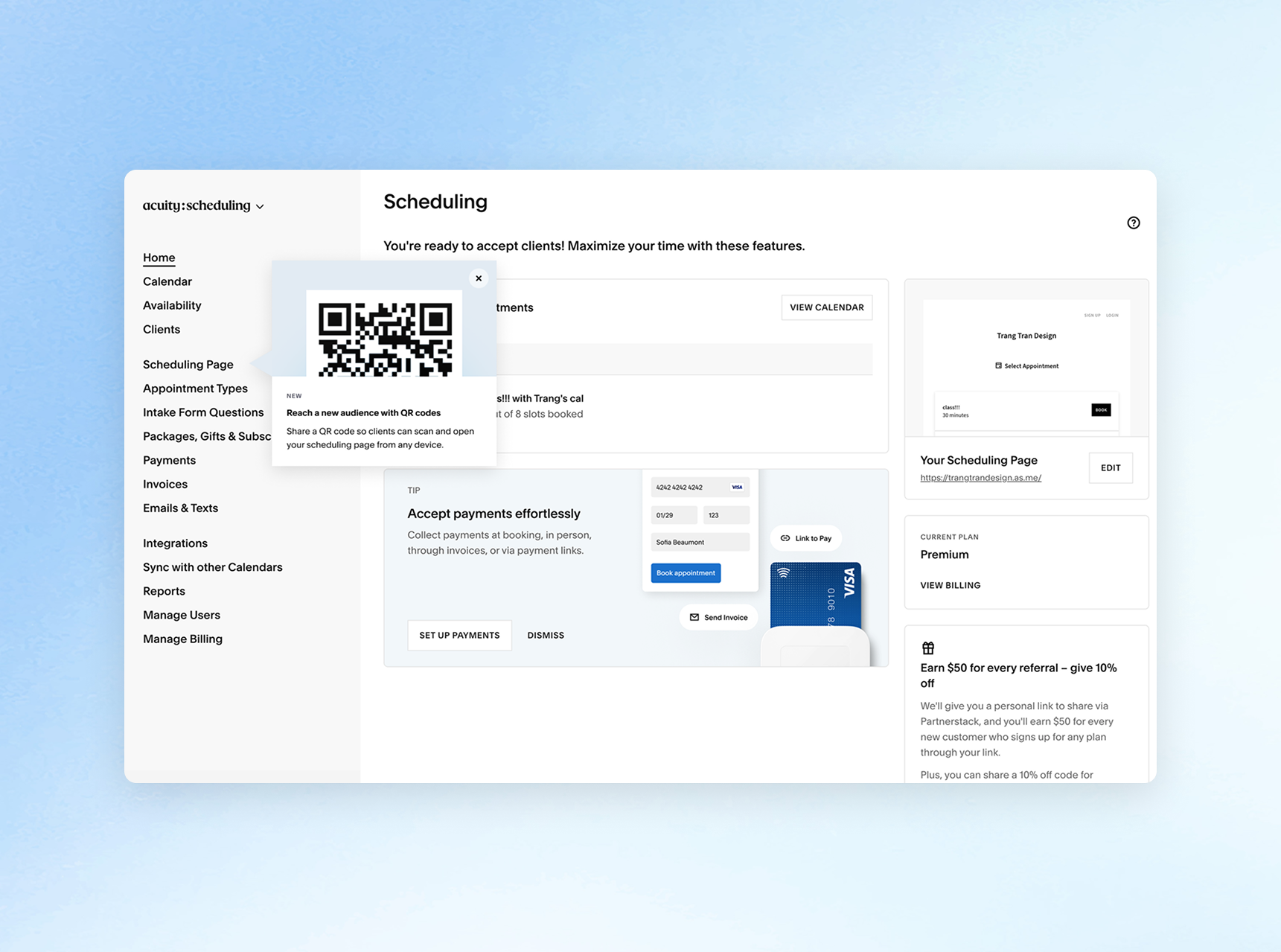Image resolution: width=1281 pixels, height=952 pixels.
Task: Close the QR codes popup
Action: coord(479,278)
